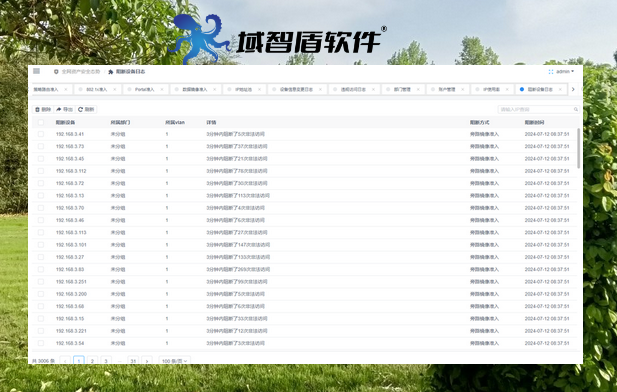Open the admin user dropdown

click(565, 72)
